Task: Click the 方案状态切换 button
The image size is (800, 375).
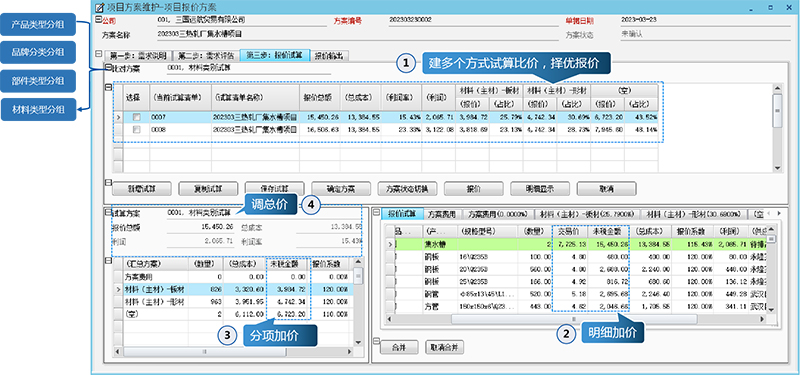Action: 407,188
